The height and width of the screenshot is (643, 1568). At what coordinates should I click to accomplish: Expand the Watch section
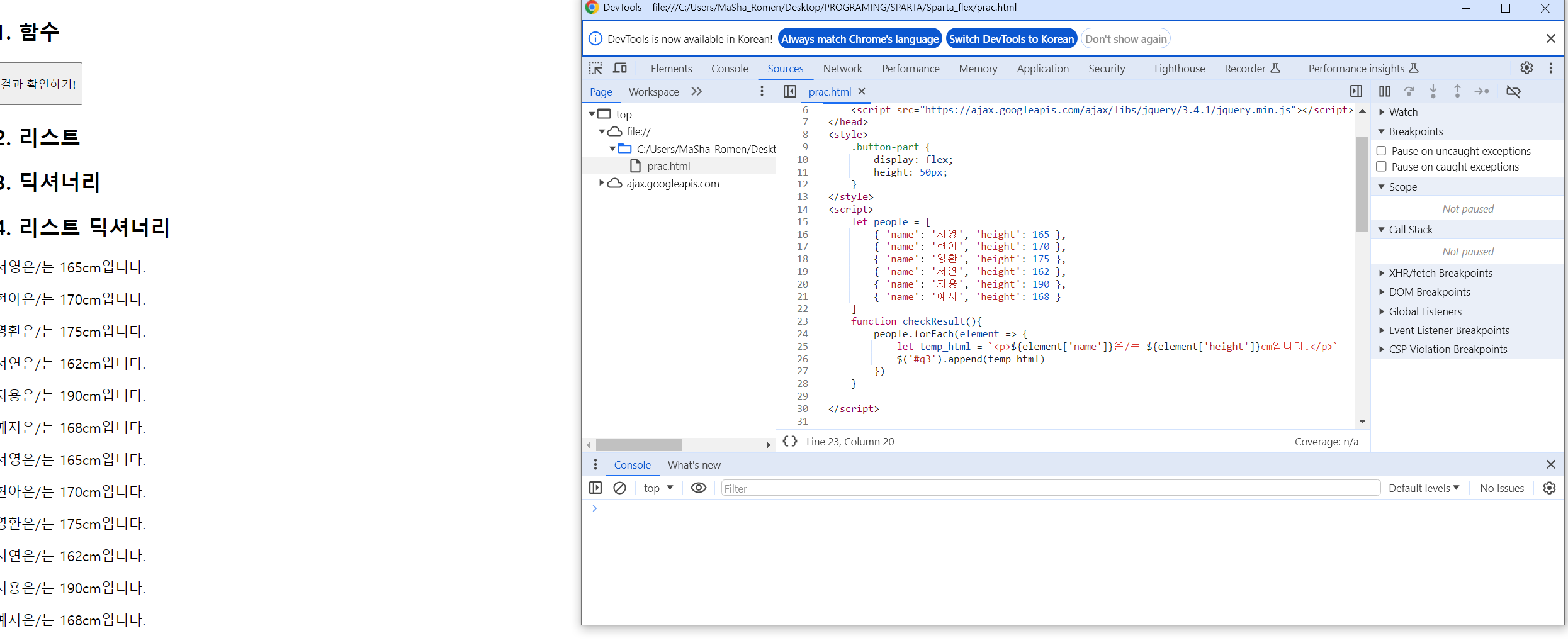click(1382, 112)
